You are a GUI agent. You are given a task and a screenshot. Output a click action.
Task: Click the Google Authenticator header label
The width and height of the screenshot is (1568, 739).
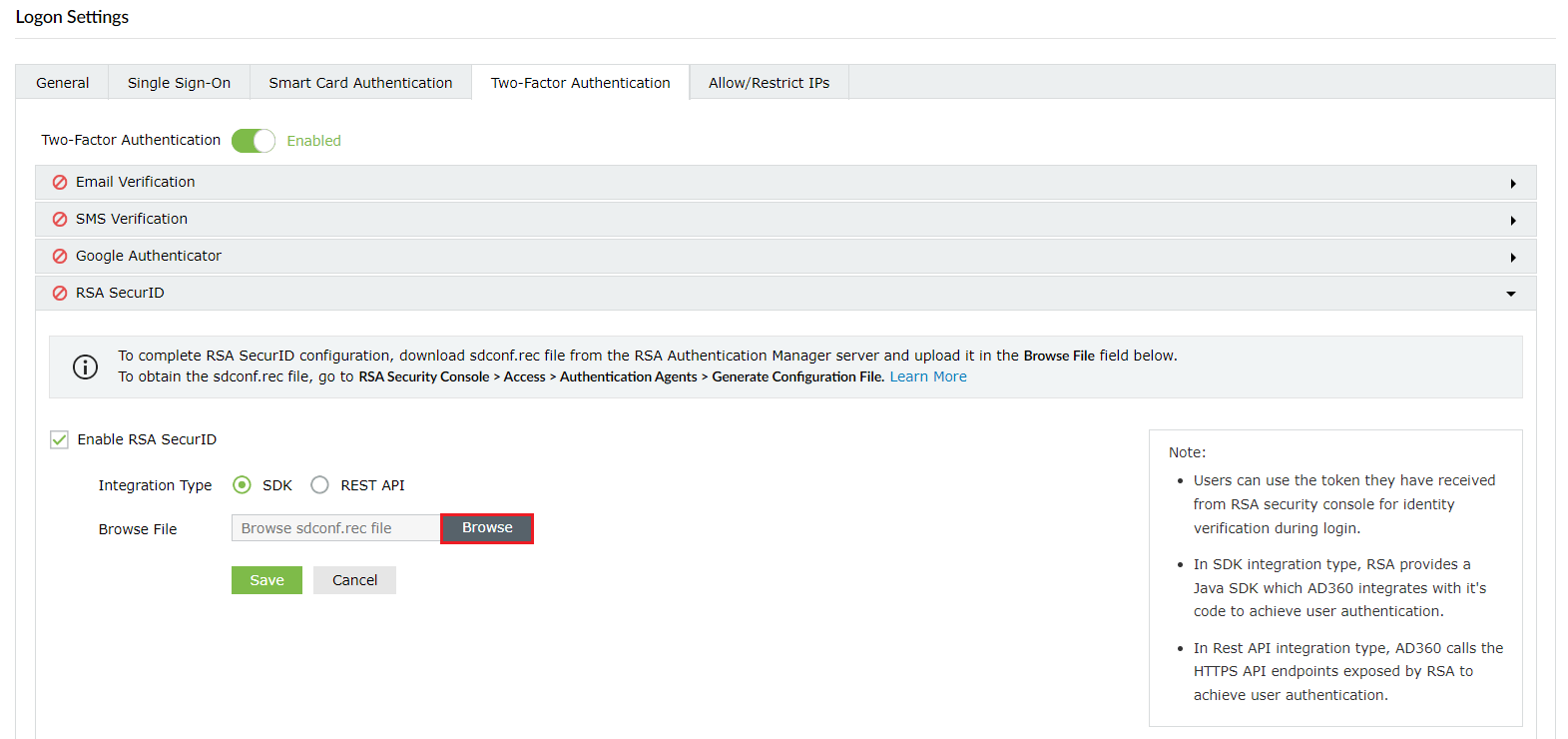pyautogui.click(x=149, y=256)
